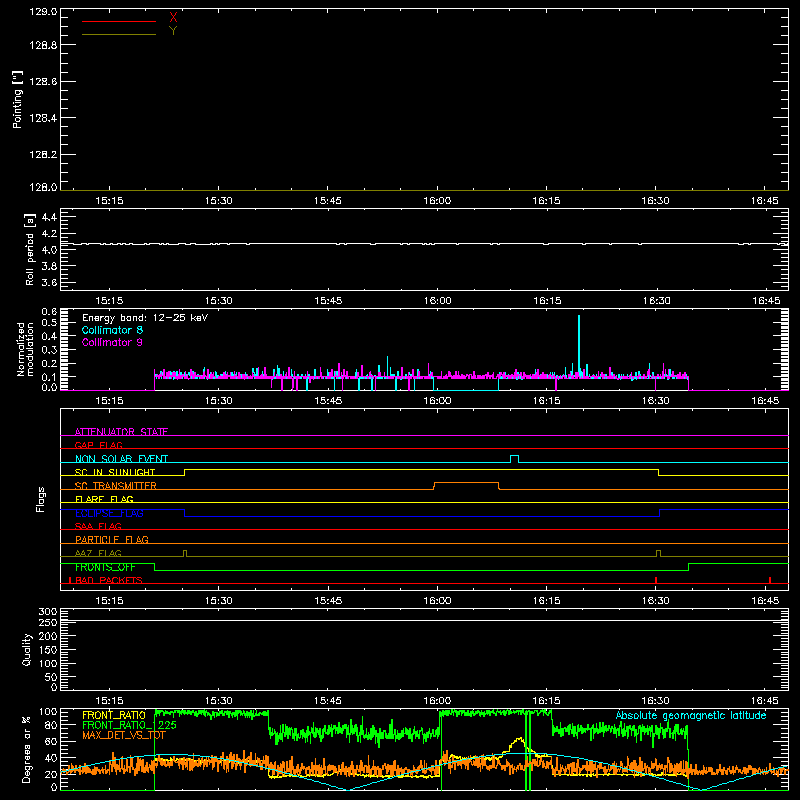Screen dimensions: 800x800
Task: Click the 3.6 Roll period tick label
Action: point(49,282)
